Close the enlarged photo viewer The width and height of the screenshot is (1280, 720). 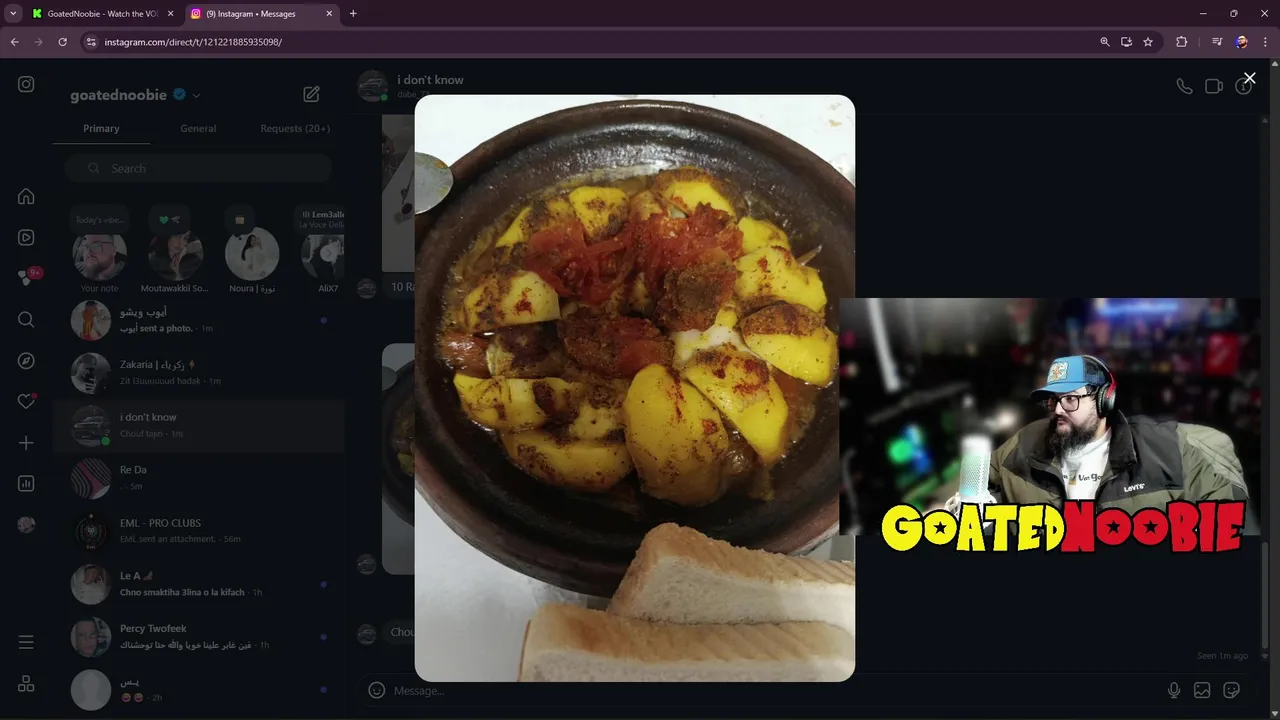pos(1249,78)
